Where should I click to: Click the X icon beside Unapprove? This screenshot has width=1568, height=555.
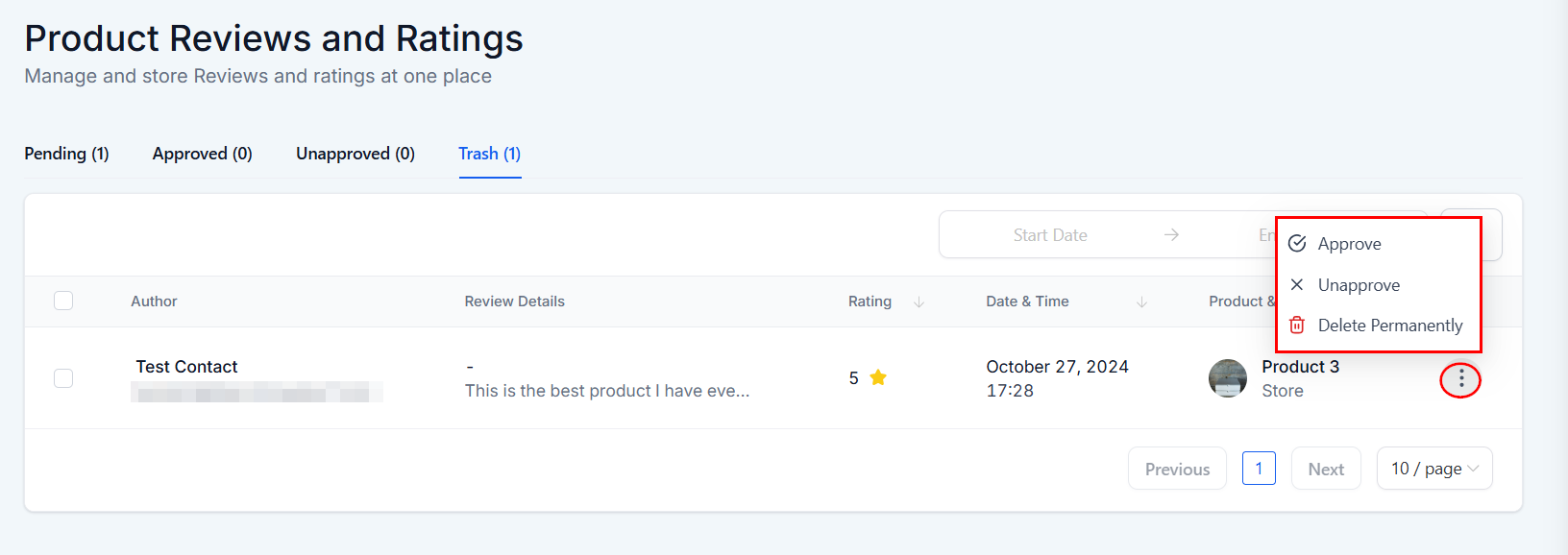coord(1297,284)
